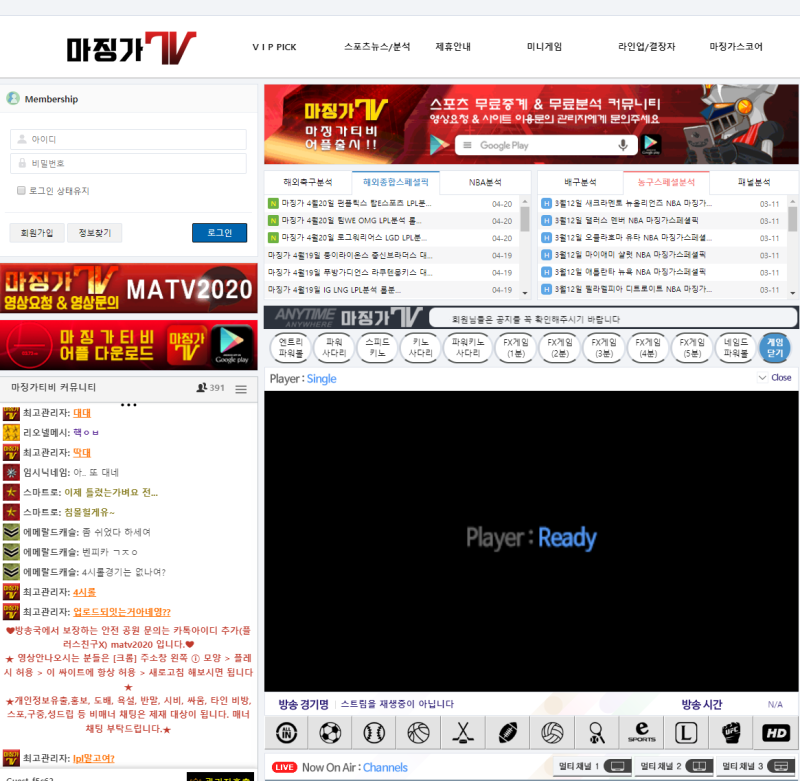Click the Google Play icon on top banner
This screenshot has height=781, width=800.
[651, 144]
